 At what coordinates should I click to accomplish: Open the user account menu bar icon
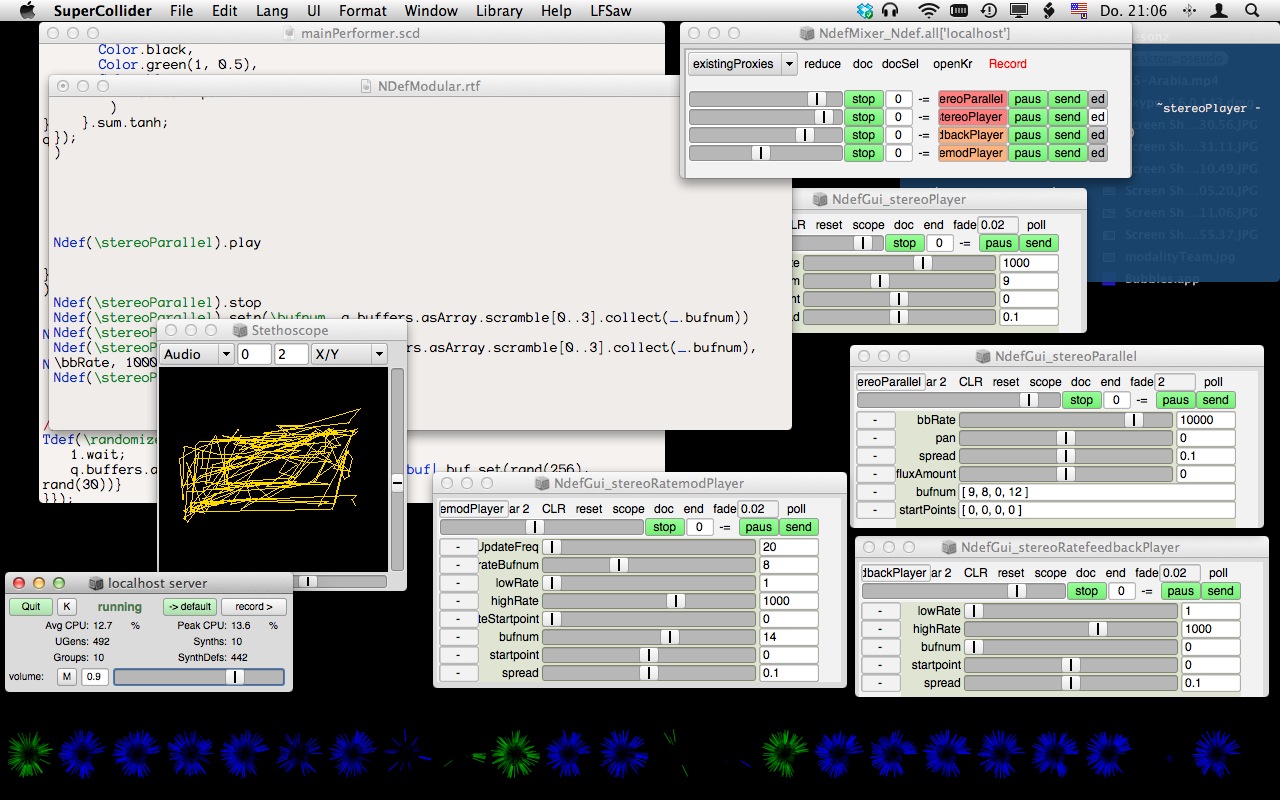pos(1220,11)
